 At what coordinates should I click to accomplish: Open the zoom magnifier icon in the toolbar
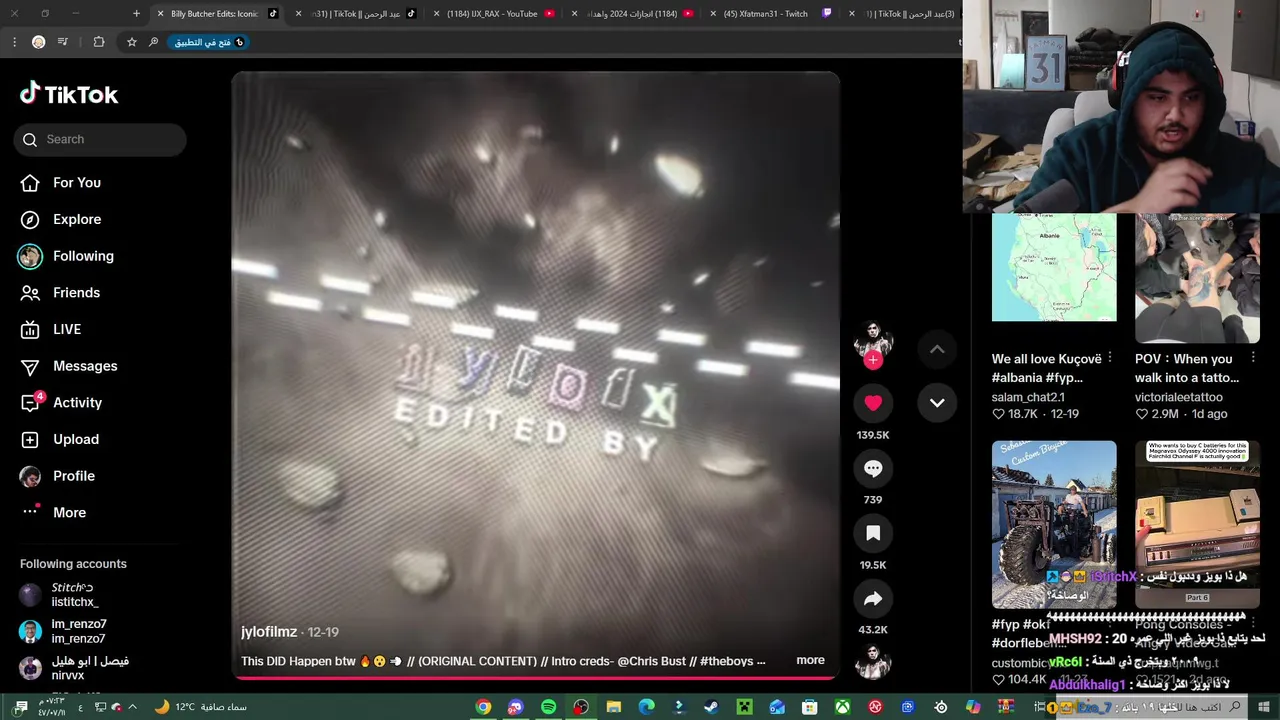153,42
